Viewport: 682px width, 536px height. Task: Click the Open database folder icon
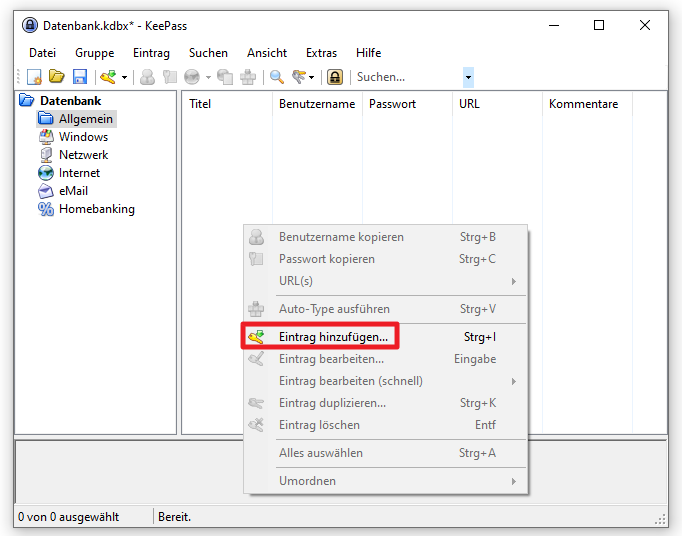point(57,77)
